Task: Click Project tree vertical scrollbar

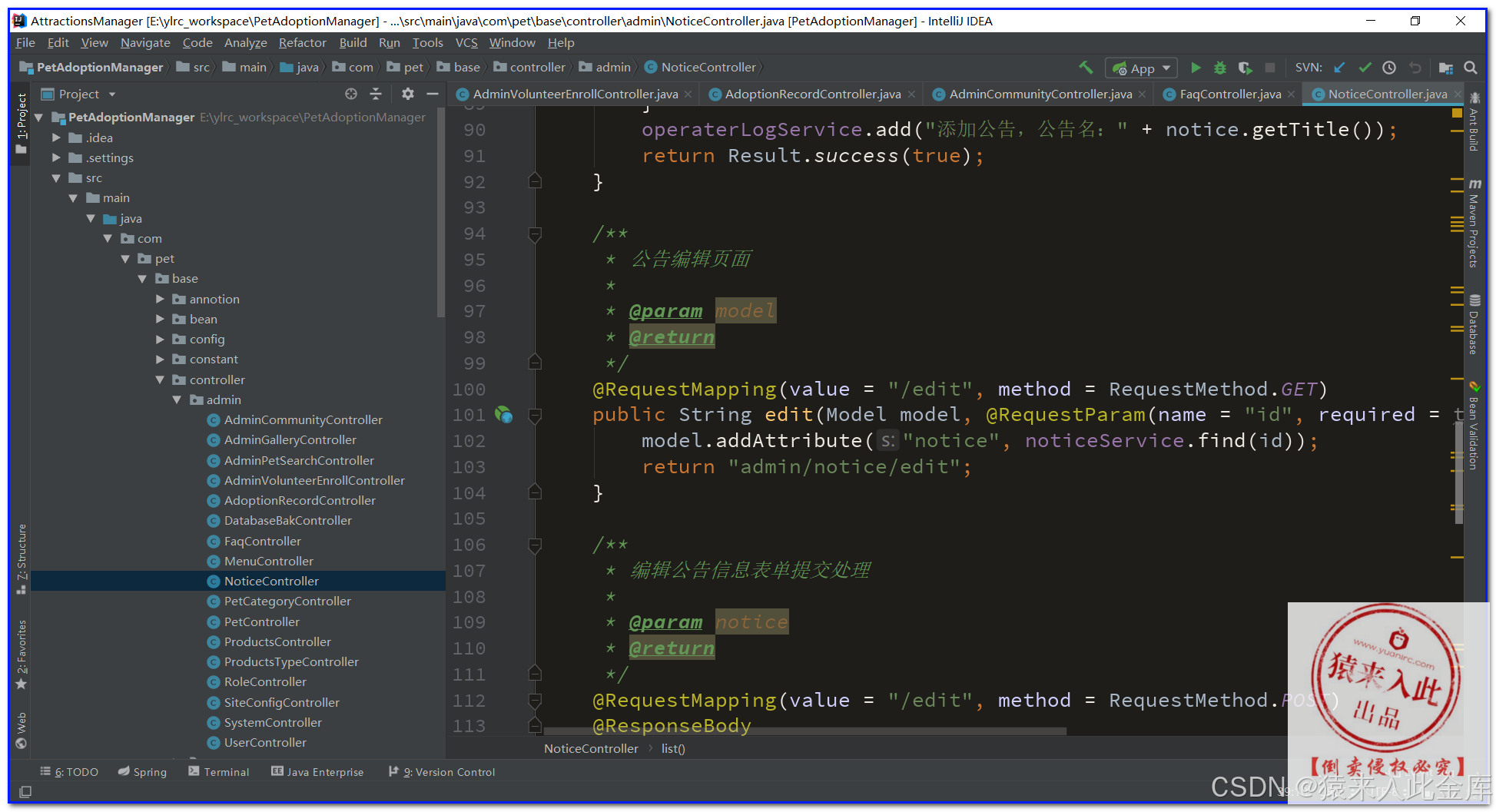Action: click(x=441, y=211)
